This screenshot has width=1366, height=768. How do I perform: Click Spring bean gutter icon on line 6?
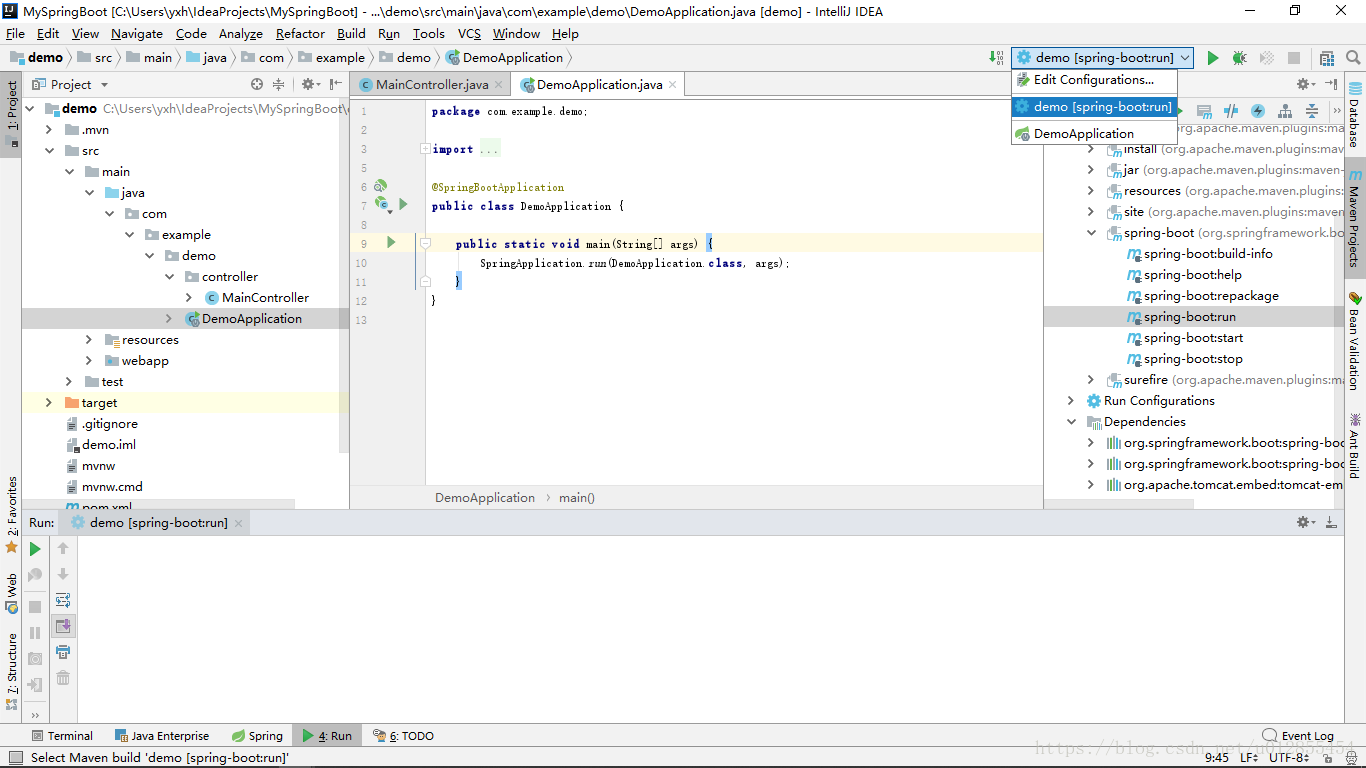coord(380,187)
